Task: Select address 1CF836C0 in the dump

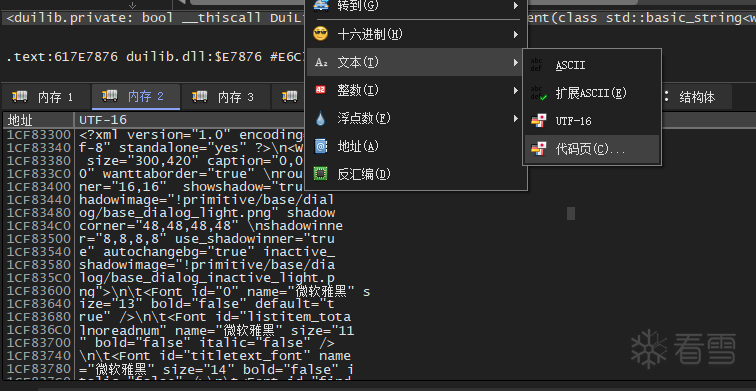Action: click(x=39, y=330)
